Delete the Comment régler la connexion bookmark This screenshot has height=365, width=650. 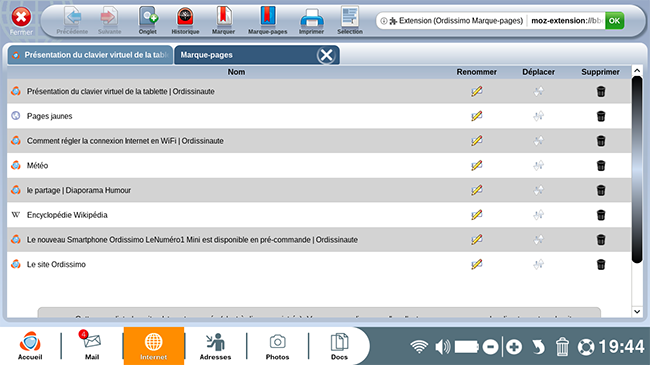(x=601, y=141)
